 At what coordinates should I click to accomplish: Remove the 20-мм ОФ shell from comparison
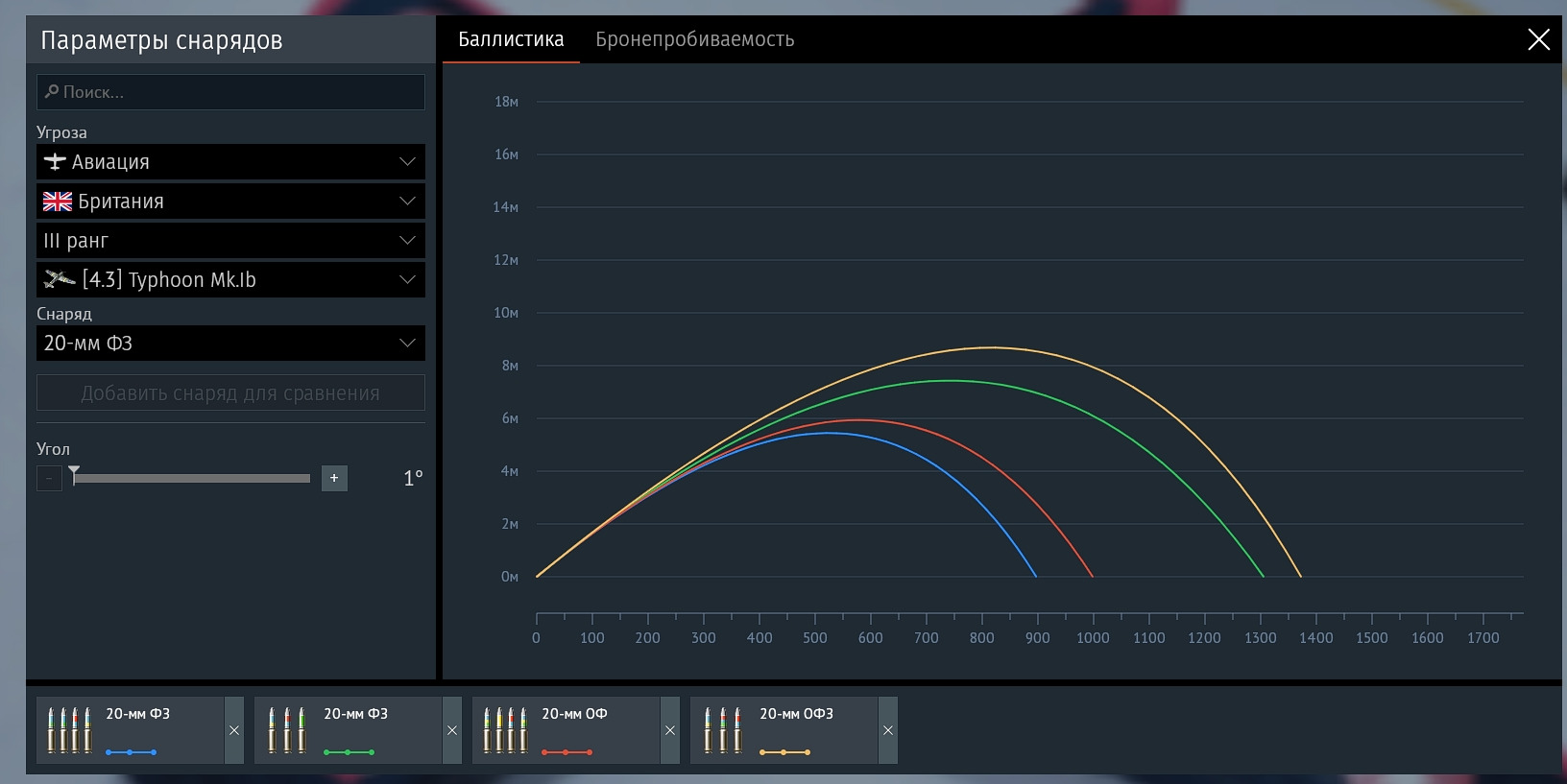tap(670, 730)
